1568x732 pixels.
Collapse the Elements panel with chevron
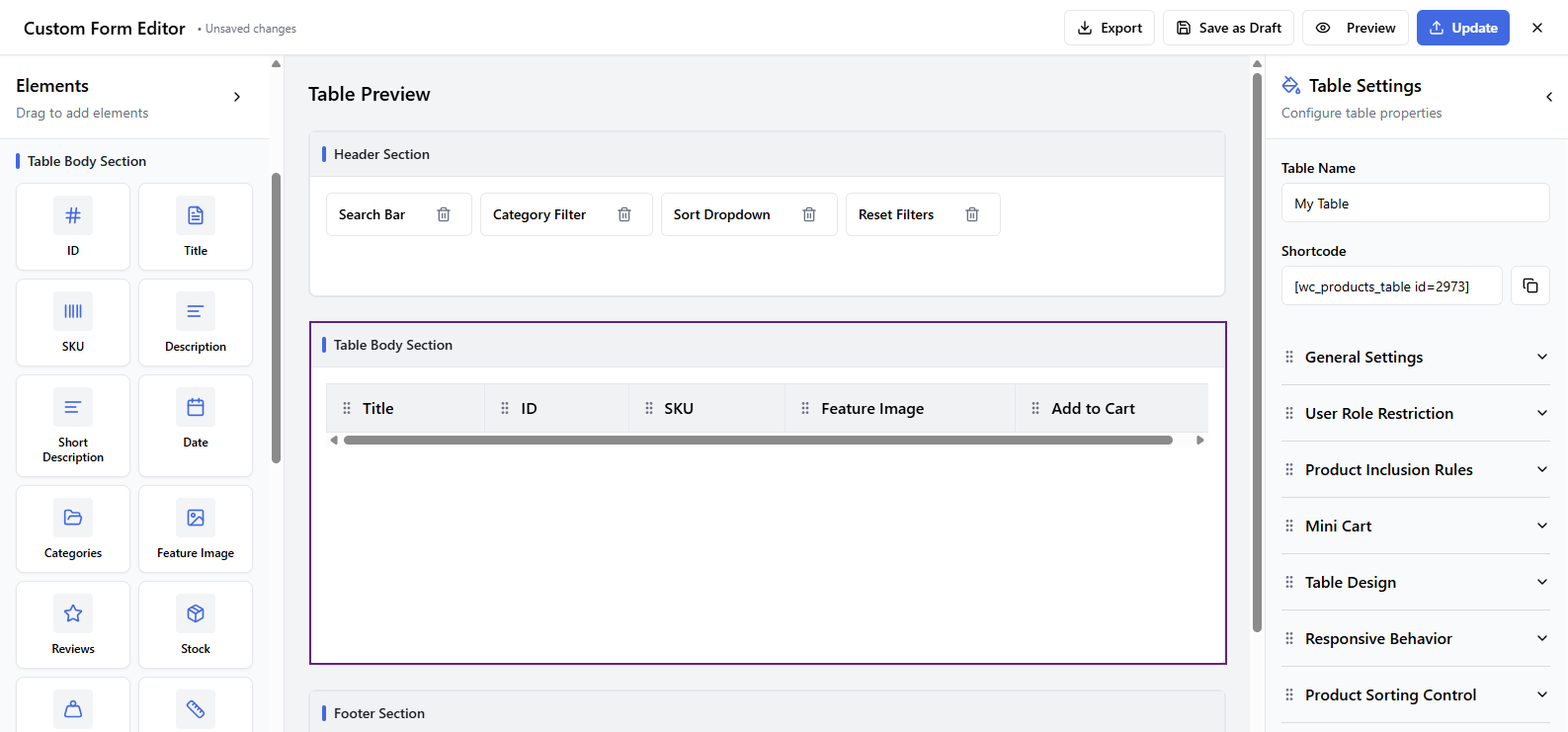237,97
